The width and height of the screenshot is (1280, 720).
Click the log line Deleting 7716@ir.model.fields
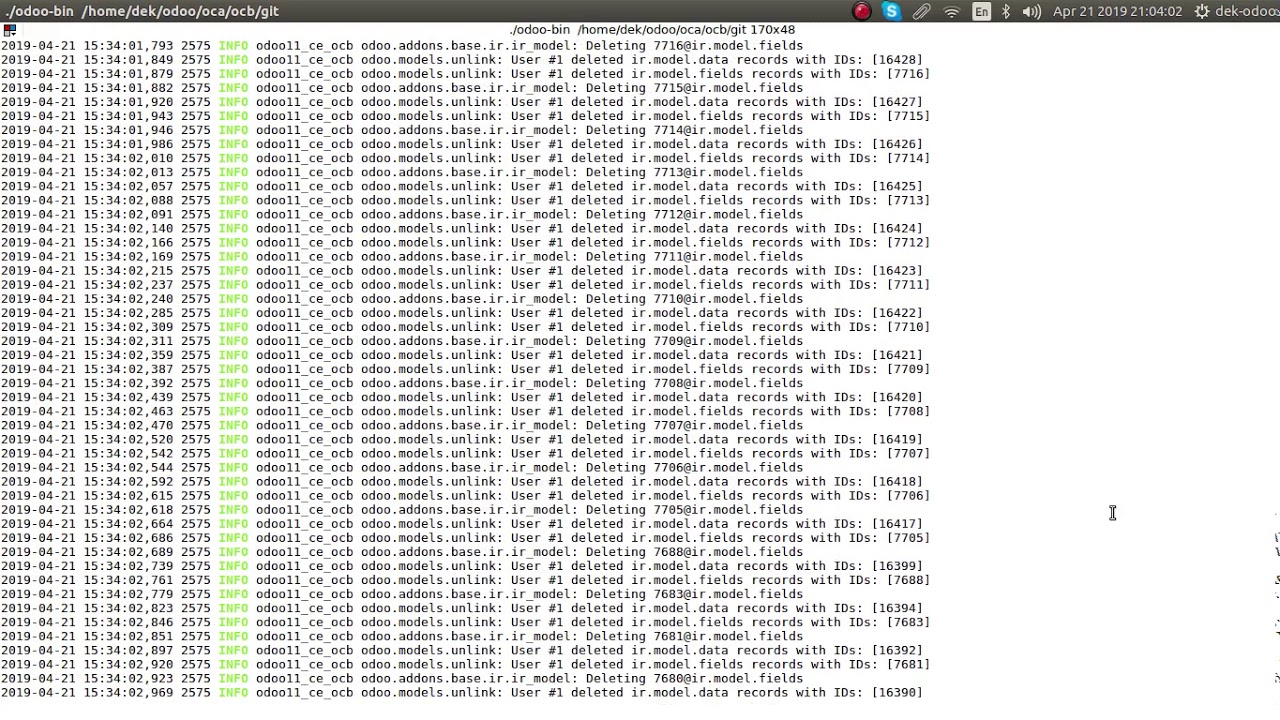(694, 46)
